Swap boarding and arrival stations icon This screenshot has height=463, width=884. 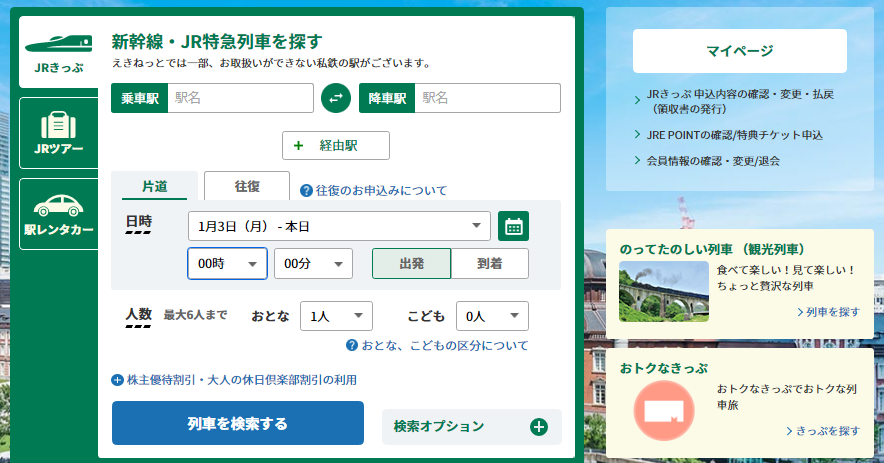click(336, 98)
